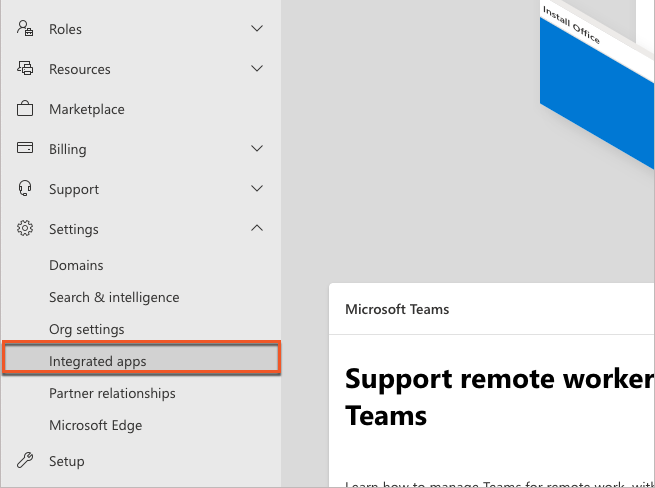
Task: Click the Support remote workers heading
Action: click(499, 397)
